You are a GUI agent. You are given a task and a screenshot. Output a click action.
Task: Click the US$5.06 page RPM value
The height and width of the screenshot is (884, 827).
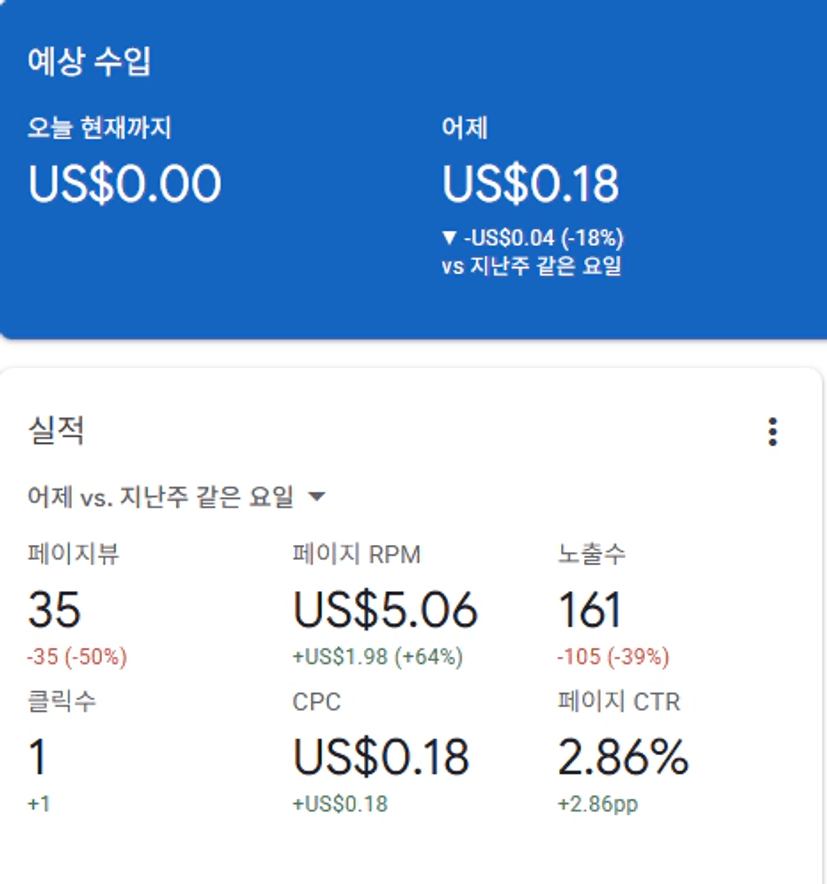click(385, 610)
